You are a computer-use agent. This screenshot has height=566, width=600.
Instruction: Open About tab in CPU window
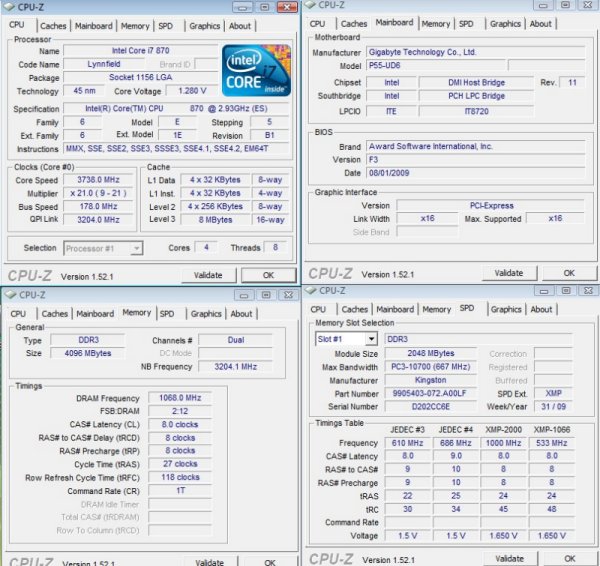tap(240, 26)
